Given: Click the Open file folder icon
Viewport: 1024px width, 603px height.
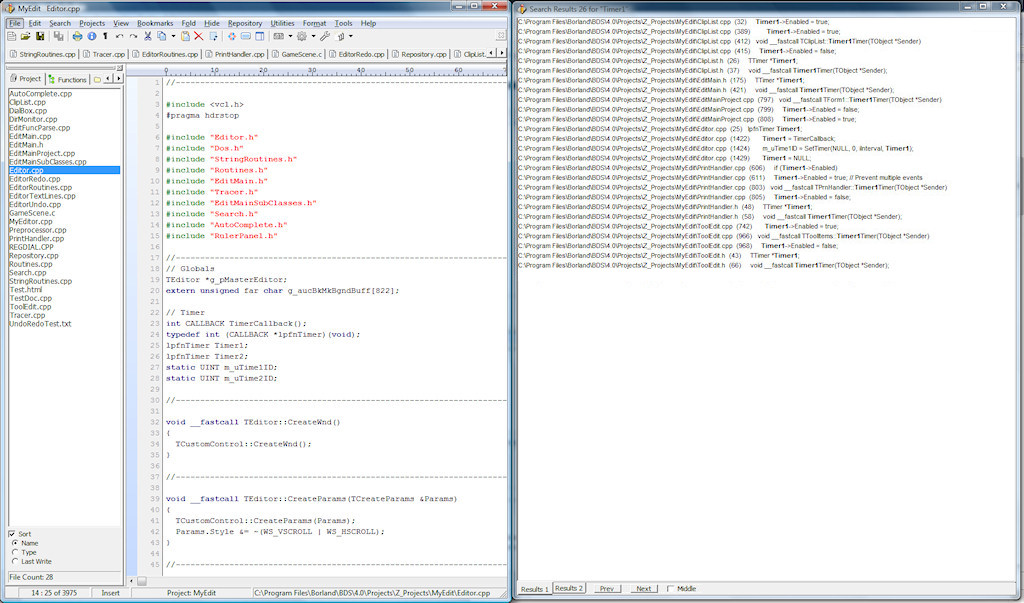Looking at the screenshot, I should click(25, 37).
